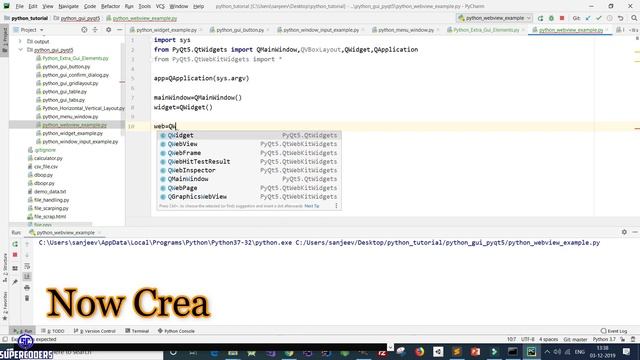Click Git commit checkmark icon

tap(599, 18)
